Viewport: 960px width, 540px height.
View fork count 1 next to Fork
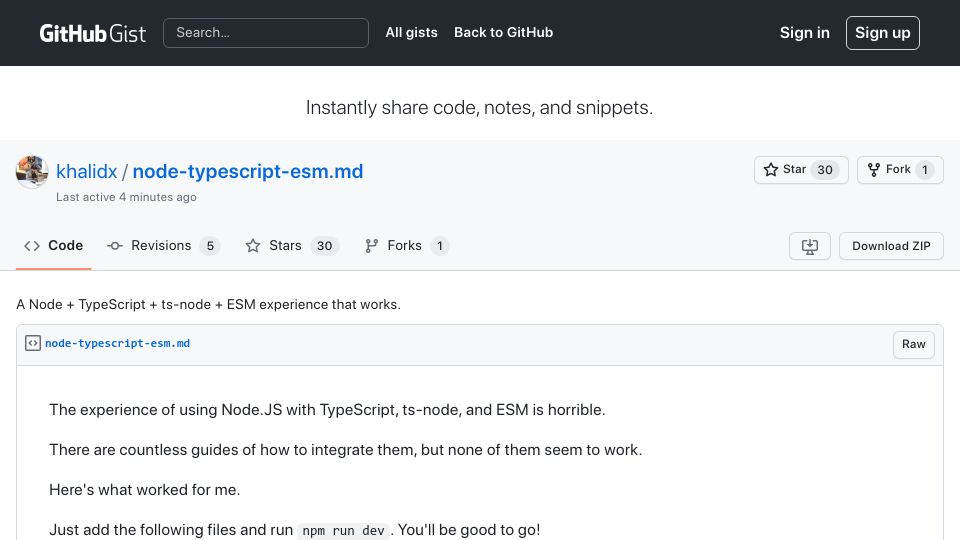tap(924, 170)
